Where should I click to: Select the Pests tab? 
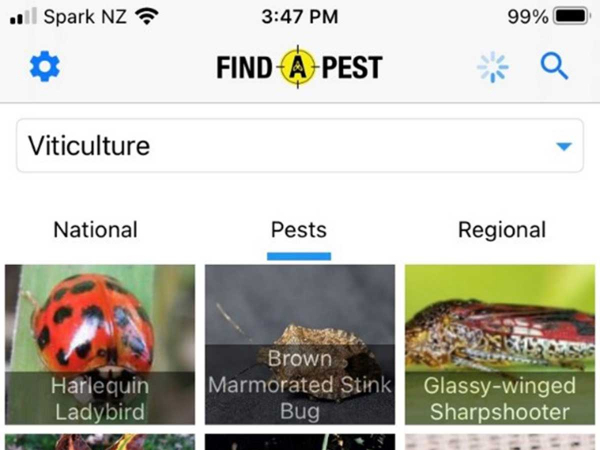(299, 230)
